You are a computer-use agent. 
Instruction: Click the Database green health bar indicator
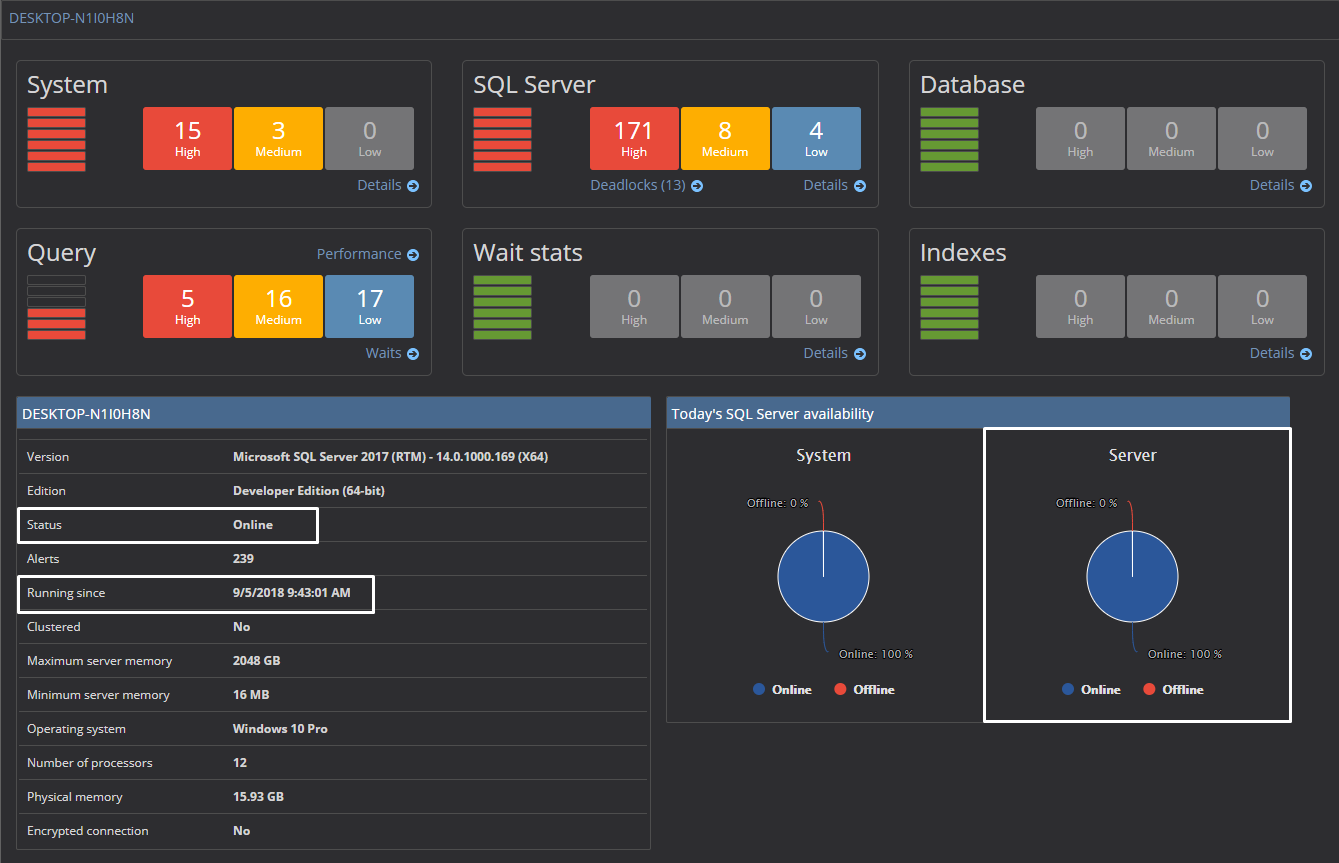949,139
